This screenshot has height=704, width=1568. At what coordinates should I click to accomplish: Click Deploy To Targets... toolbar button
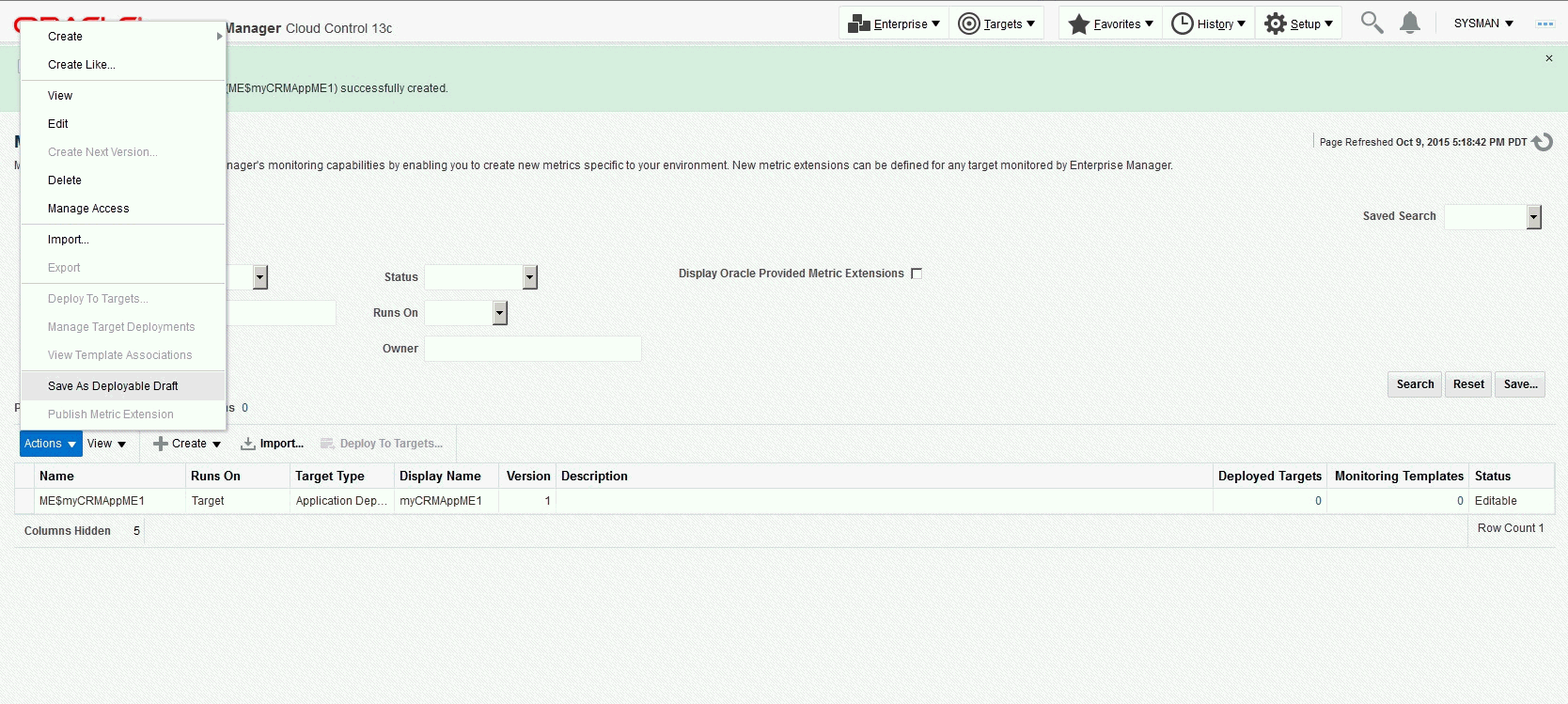382,444
